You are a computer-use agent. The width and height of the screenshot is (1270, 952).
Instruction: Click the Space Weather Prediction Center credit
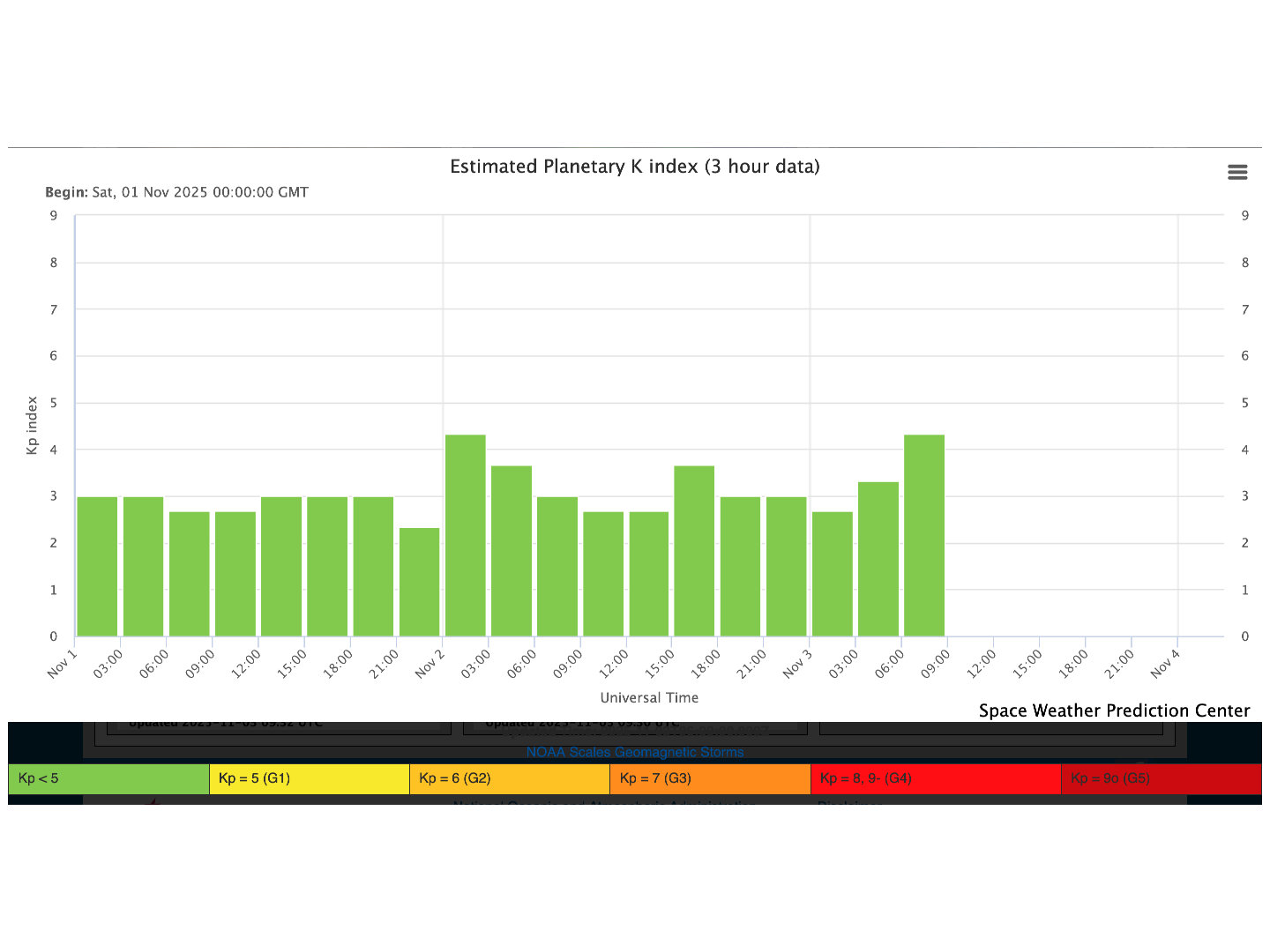pyautogui.click(x=1114, y=710)
